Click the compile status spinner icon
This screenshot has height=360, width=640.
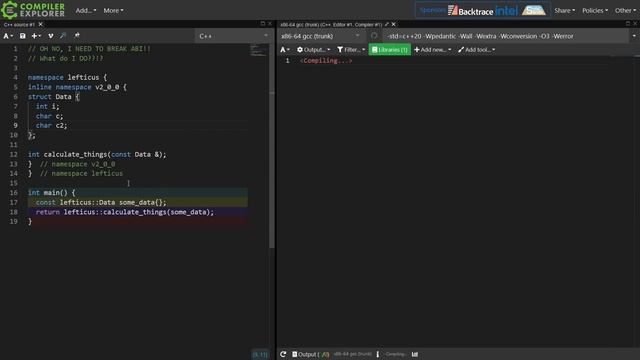click(x=374, y=36)
